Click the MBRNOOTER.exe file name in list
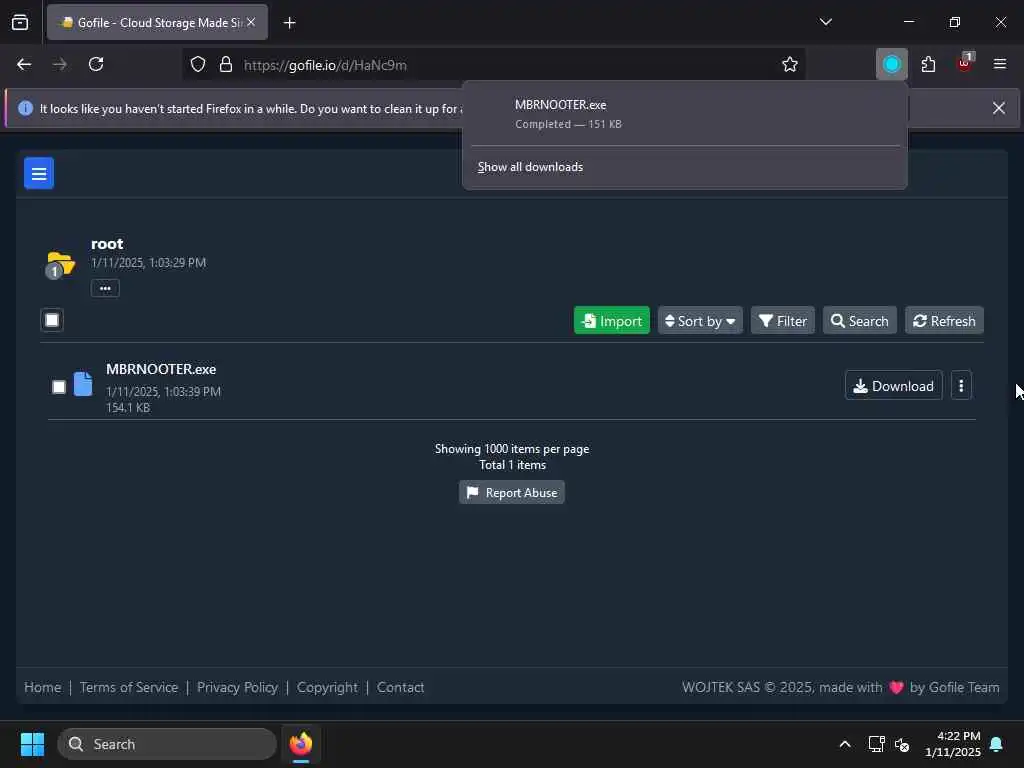The image size is (1024, 768). click(161, 369)
